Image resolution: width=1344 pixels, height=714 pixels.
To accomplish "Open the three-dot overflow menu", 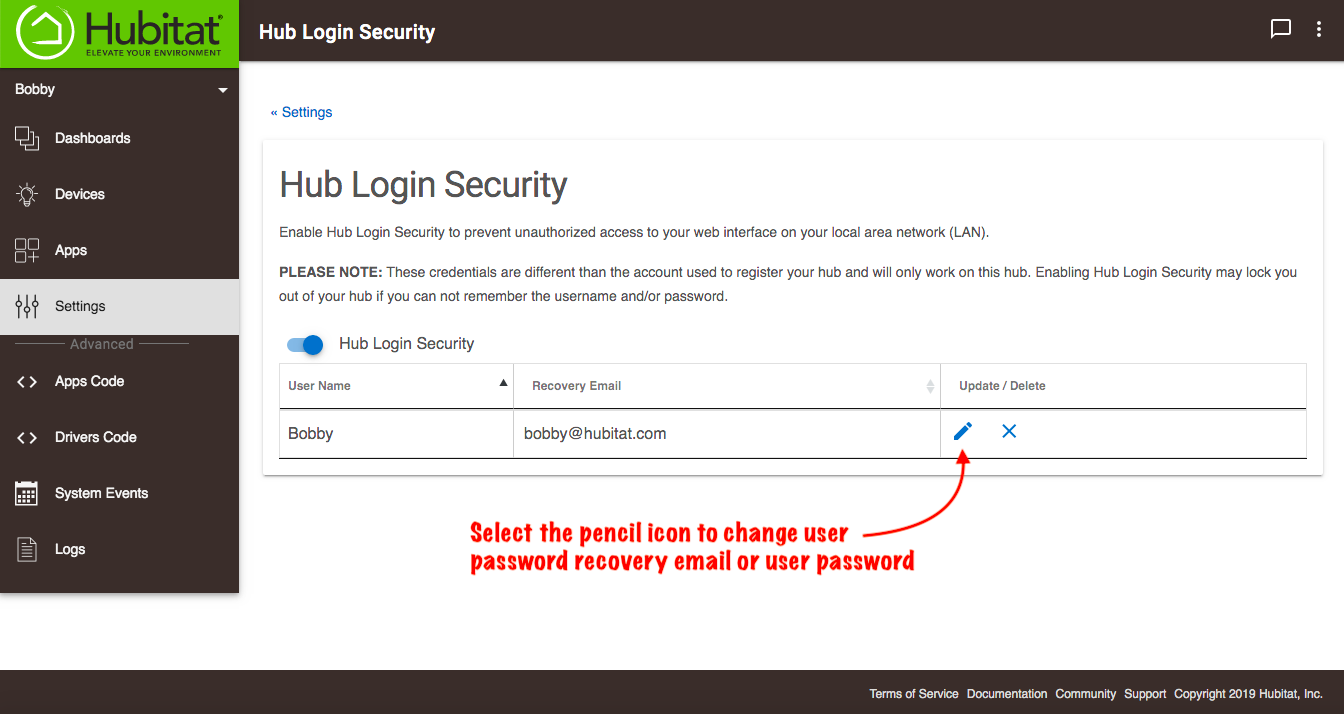I will [1319, 29].
